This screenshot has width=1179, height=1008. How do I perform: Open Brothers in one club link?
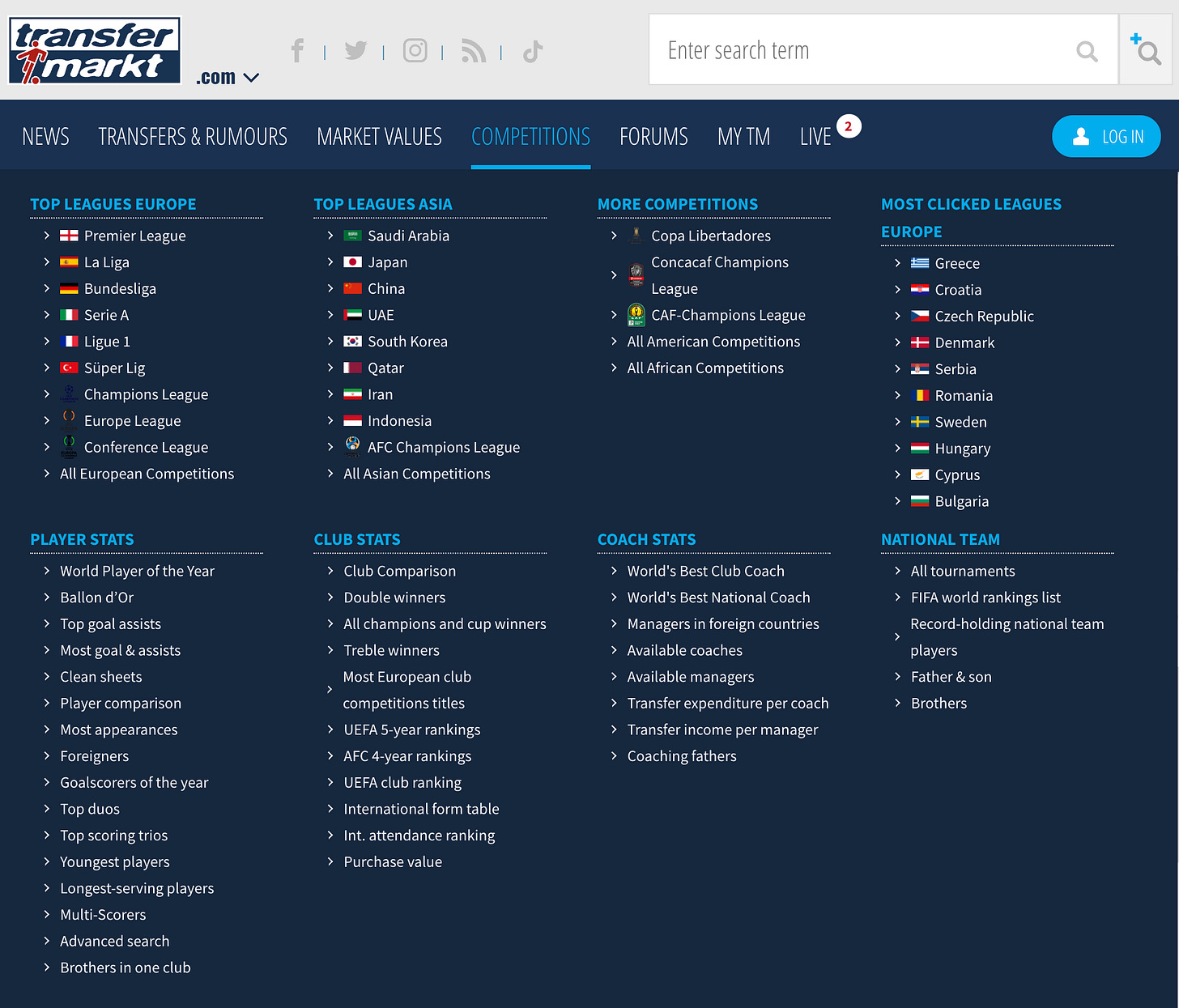[125, 968]
